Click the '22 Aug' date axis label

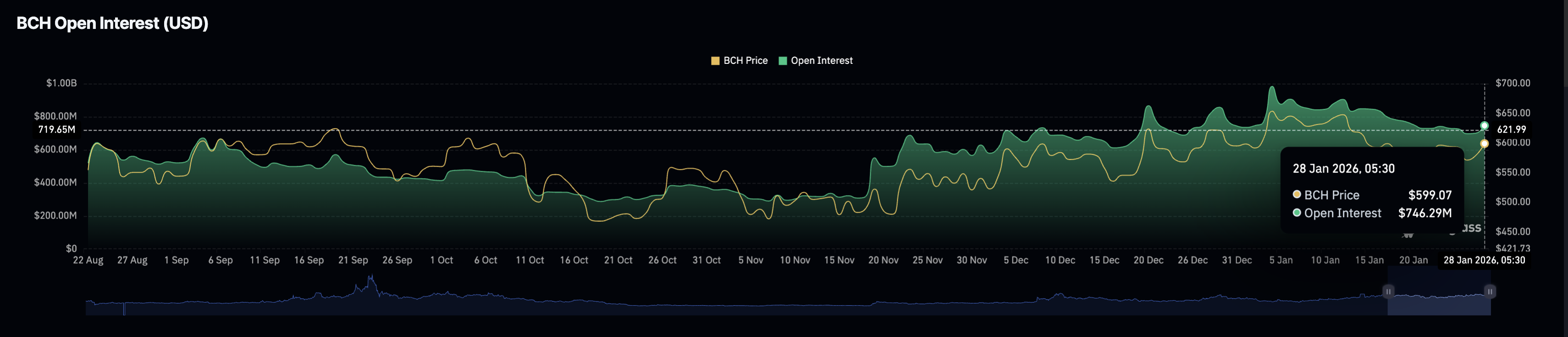click(x=88, y=260)
